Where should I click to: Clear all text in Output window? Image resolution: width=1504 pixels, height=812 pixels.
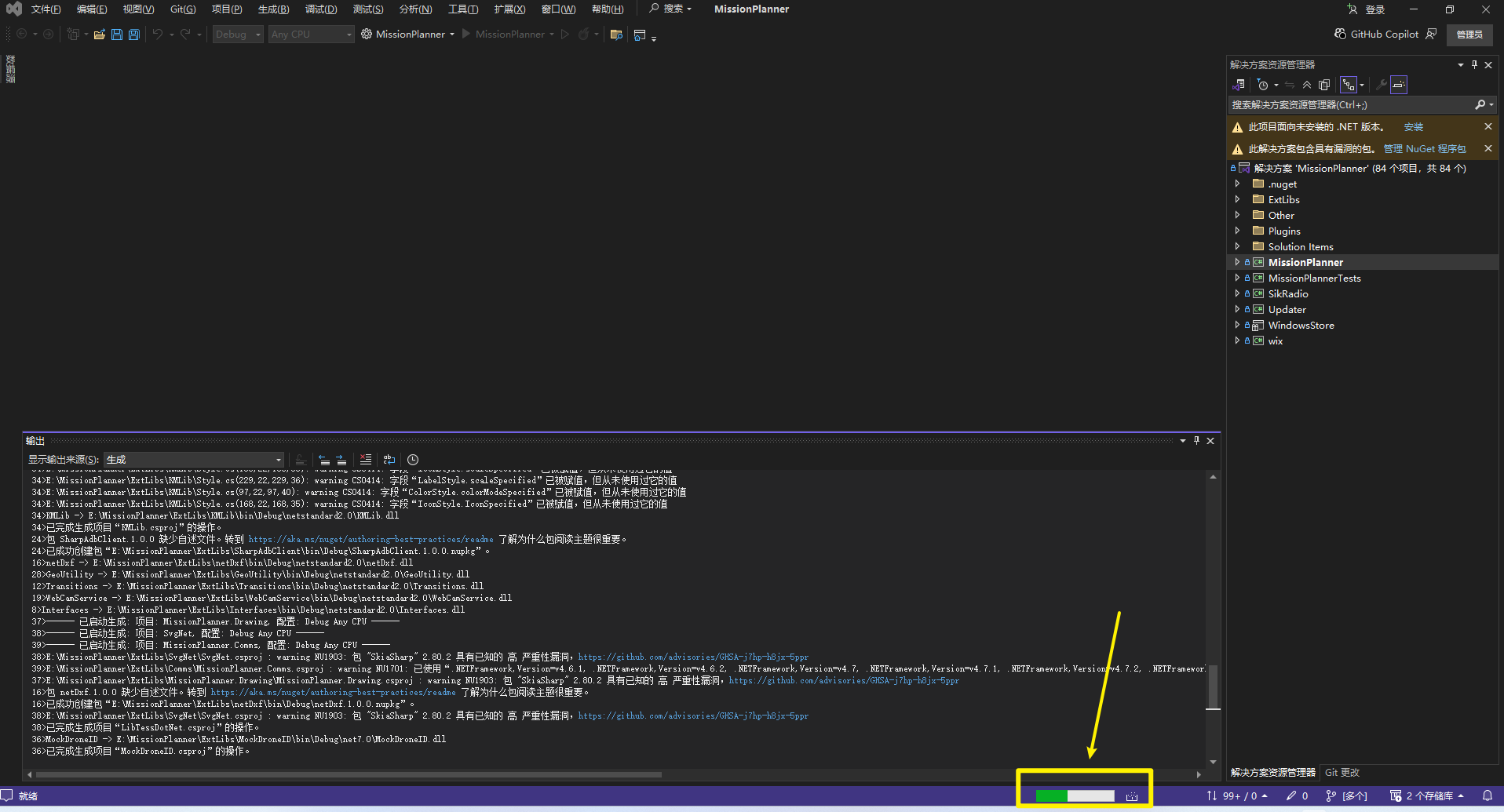[366, 460]
